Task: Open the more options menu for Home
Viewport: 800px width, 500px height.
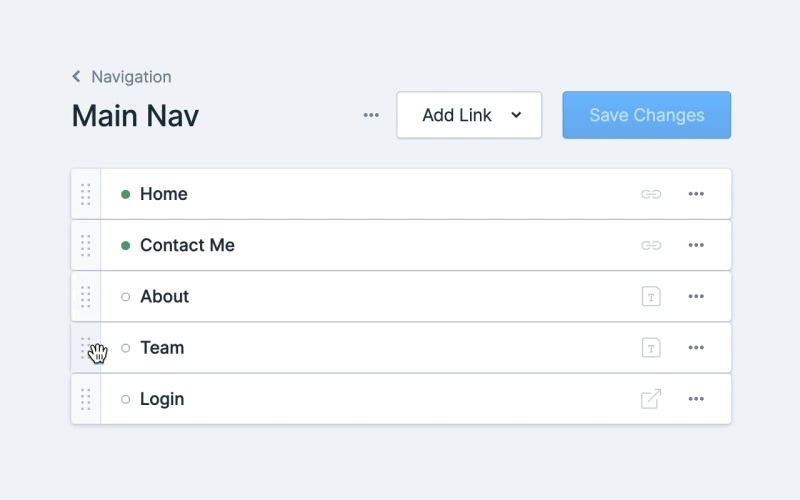Action: click(x=696, y=194)
